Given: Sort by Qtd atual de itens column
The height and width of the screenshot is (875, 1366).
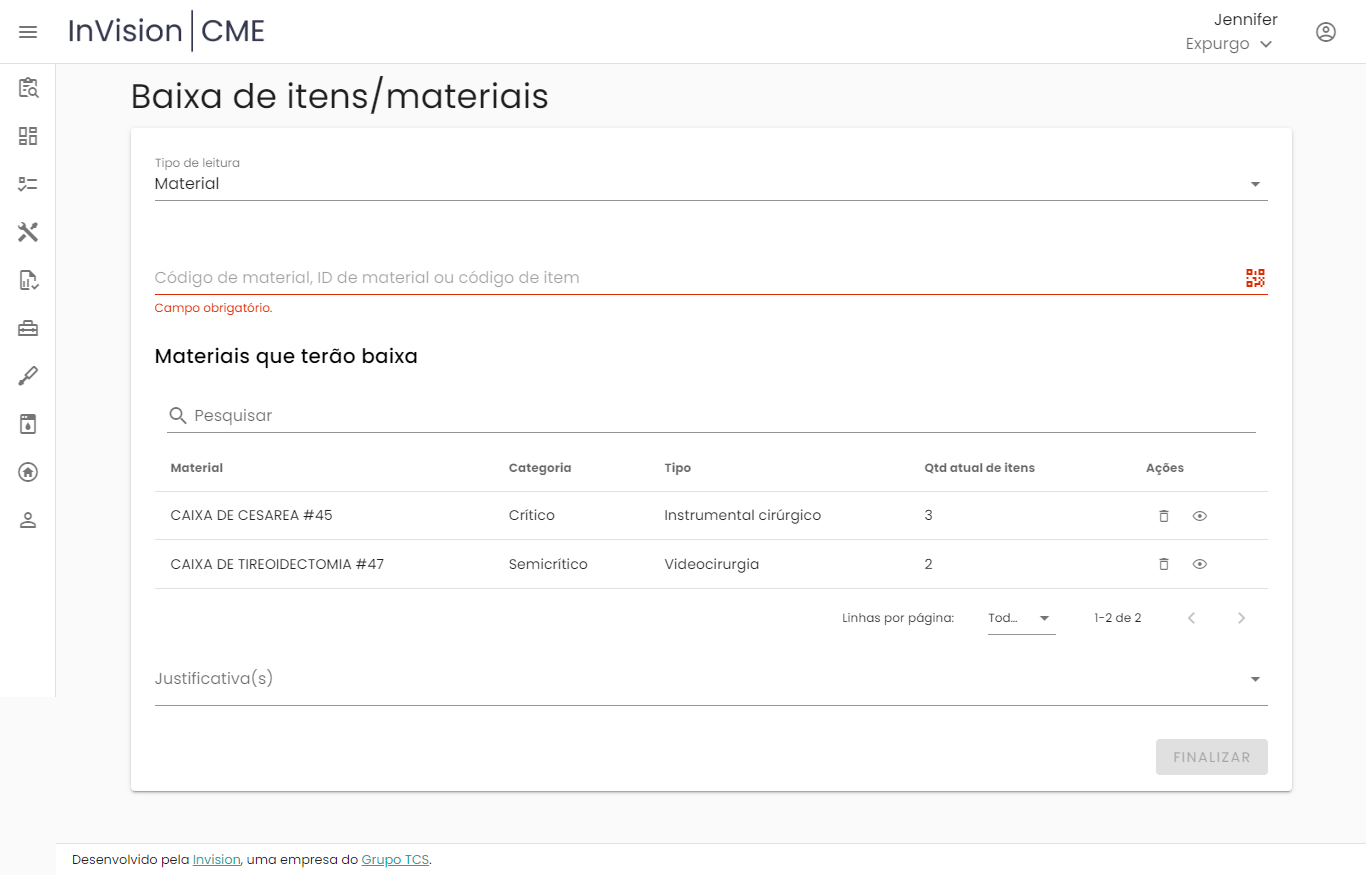Looking at the screenshot, I should pyautogui.click(x=979, y=468).
